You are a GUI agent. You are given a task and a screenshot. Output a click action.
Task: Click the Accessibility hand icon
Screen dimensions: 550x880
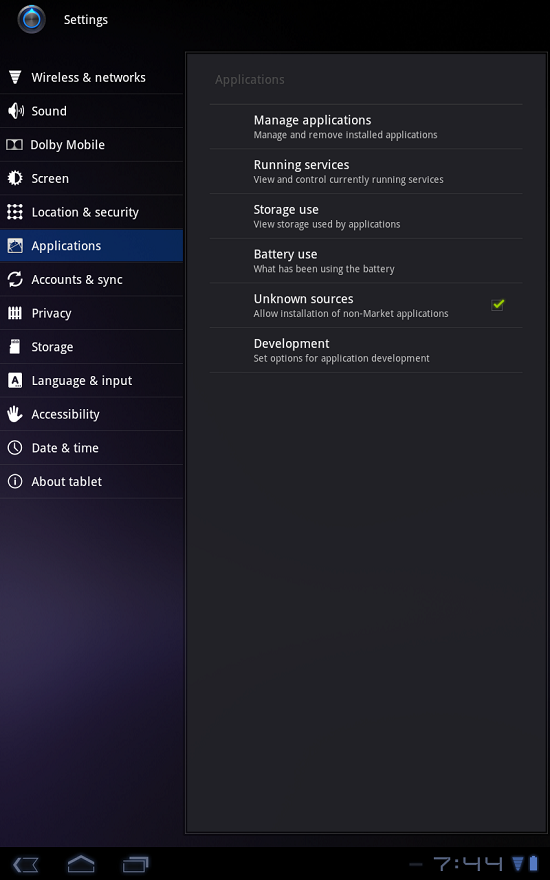point(15,414)
